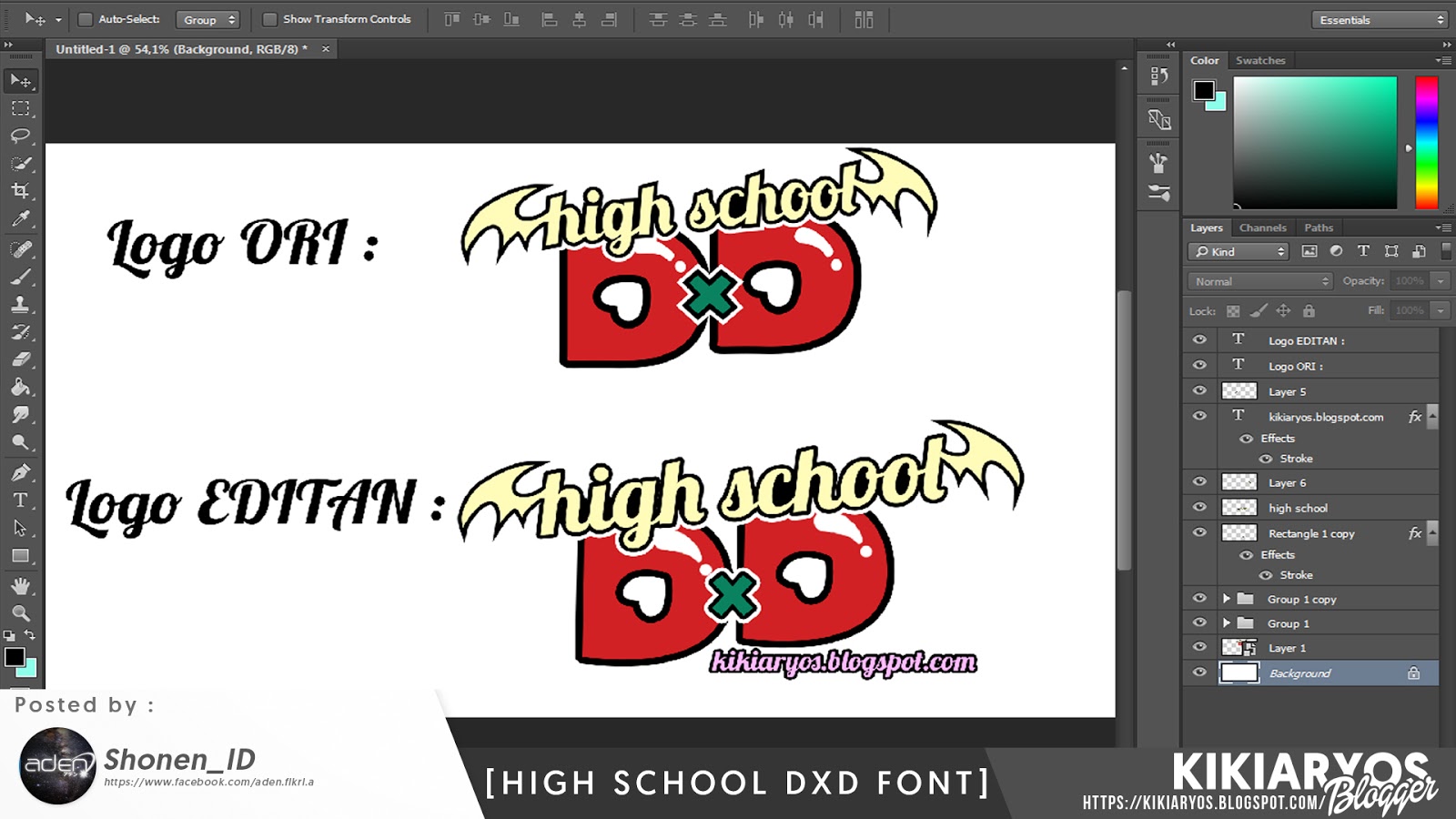The width and height of the screenshot is (1456, 819).
Task: Click Lock all layer icon
Action: point(1309,311)
